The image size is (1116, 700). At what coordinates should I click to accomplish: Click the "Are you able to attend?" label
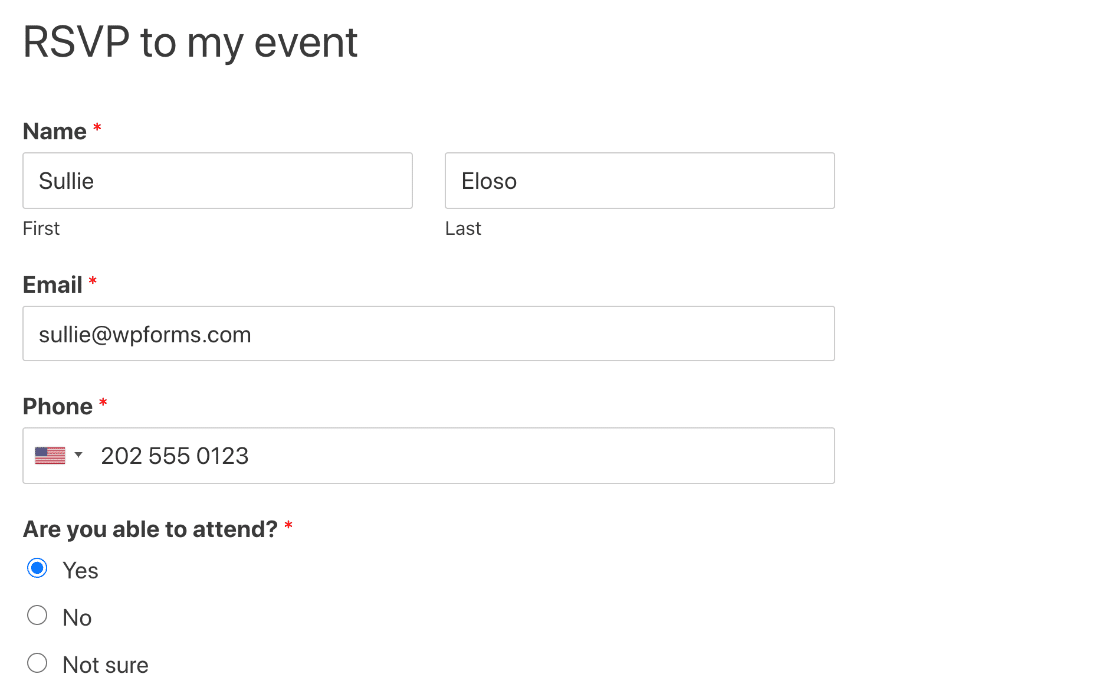tap(150, 529)
